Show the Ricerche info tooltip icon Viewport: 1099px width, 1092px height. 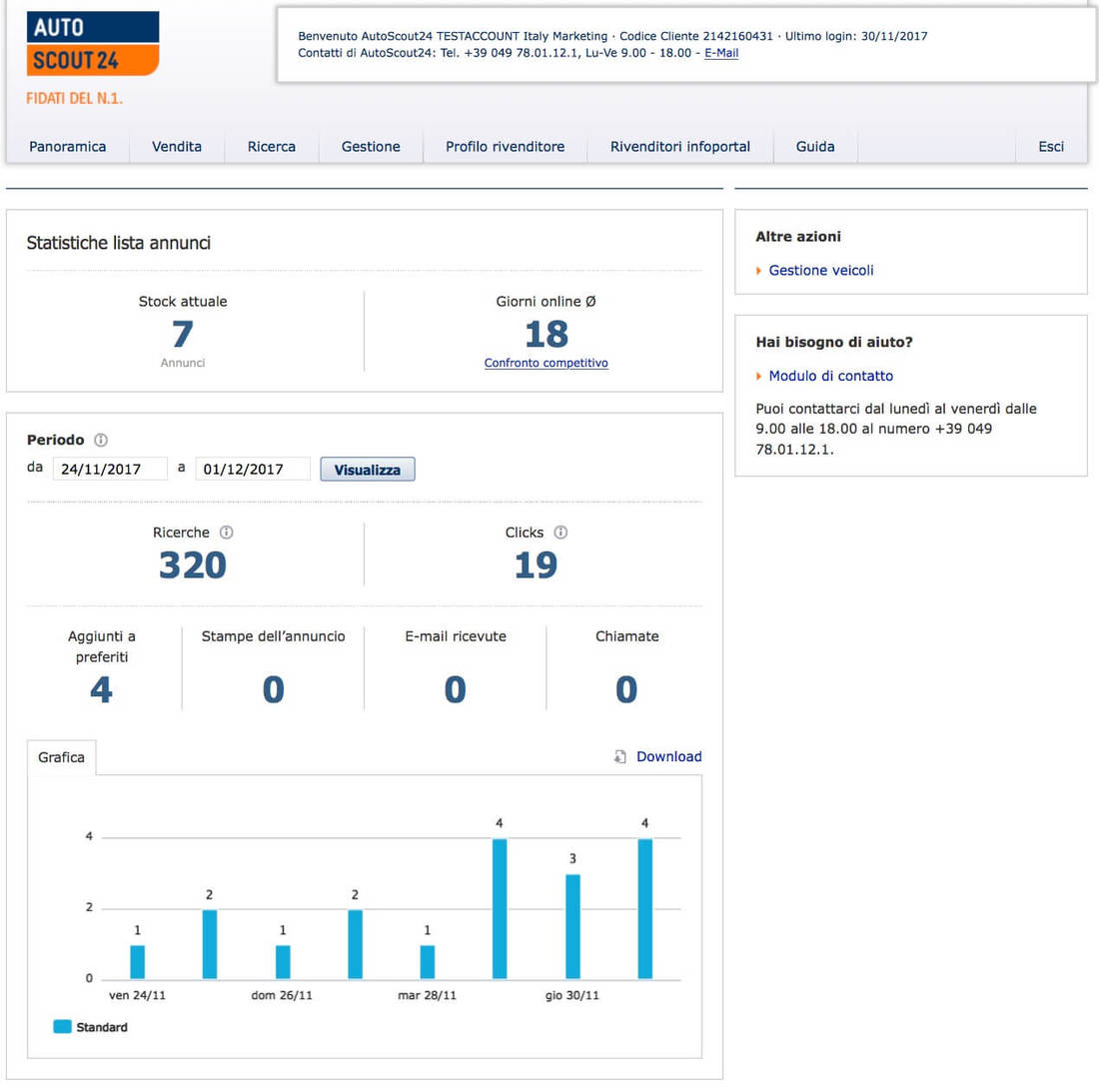pyautogui.click(x=227, y=532)
